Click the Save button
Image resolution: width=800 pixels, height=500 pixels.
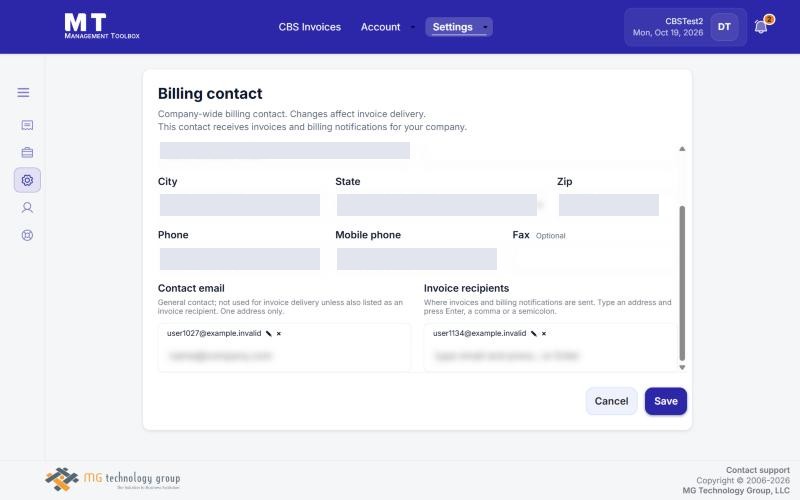[x=666, y=401]
